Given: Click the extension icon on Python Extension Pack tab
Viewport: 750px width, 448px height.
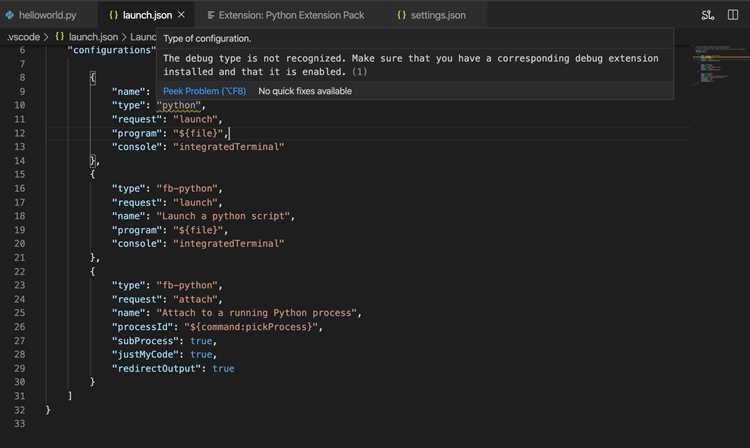Looking at the screenshot, I should click(x=211, y=15).
